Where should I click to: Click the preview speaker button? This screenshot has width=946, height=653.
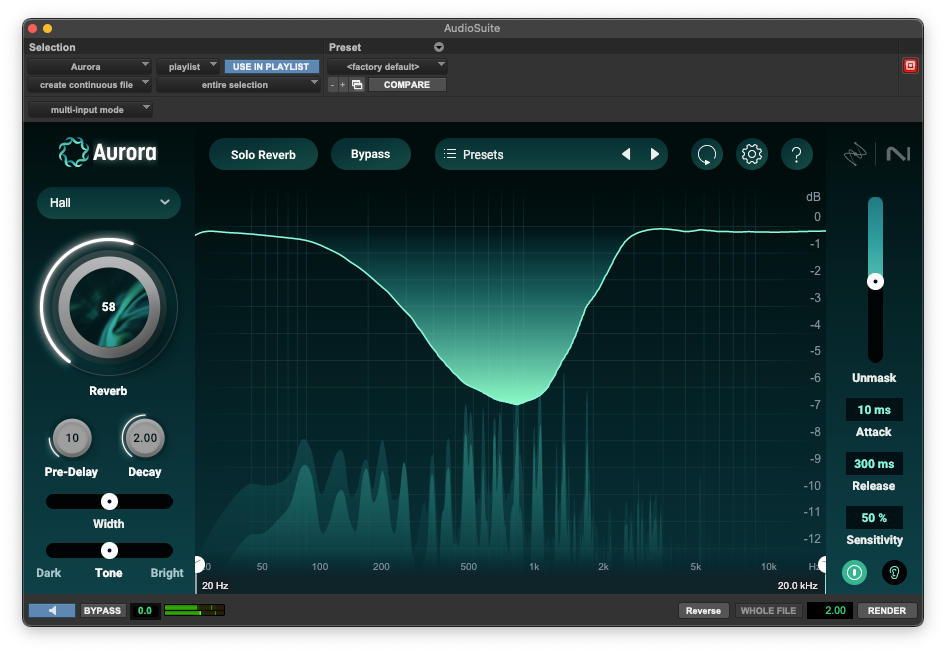click(x=52, y=610)
